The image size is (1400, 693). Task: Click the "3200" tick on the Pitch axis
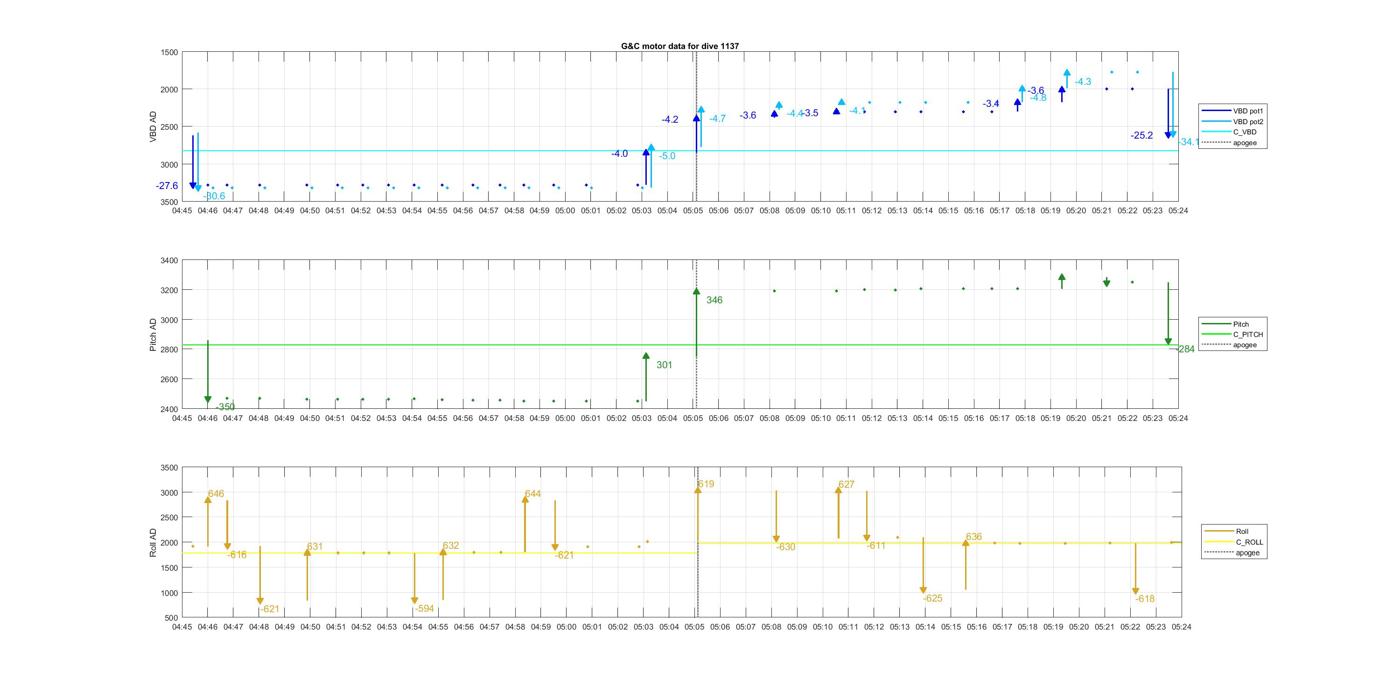tap(170, 290)
